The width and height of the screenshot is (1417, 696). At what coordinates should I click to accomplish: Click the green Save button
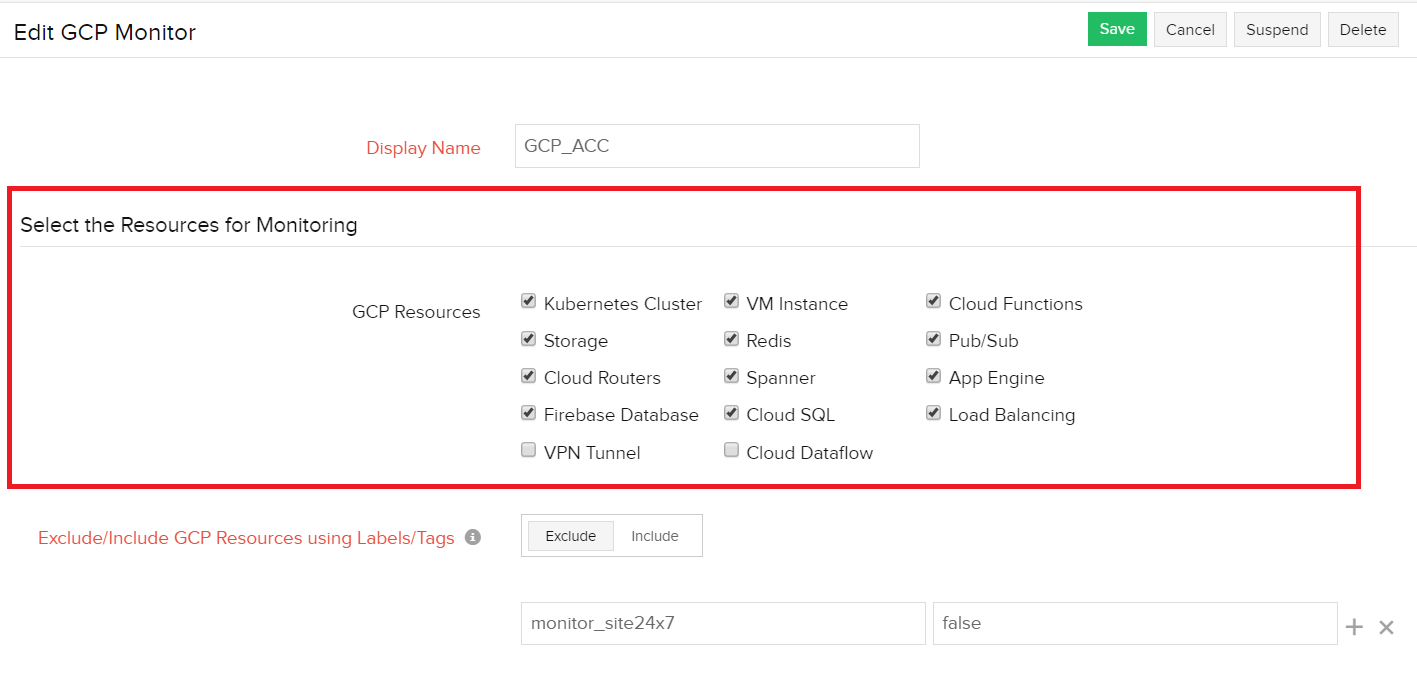(x=1117, y=29)
